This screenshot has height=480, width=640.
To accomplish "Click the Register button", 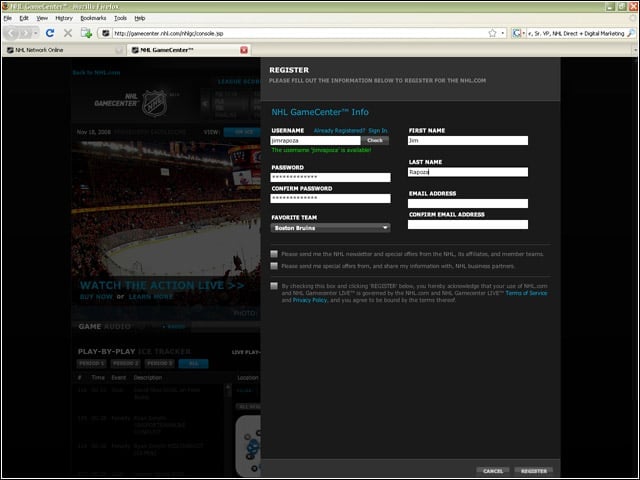I will 534,471.
